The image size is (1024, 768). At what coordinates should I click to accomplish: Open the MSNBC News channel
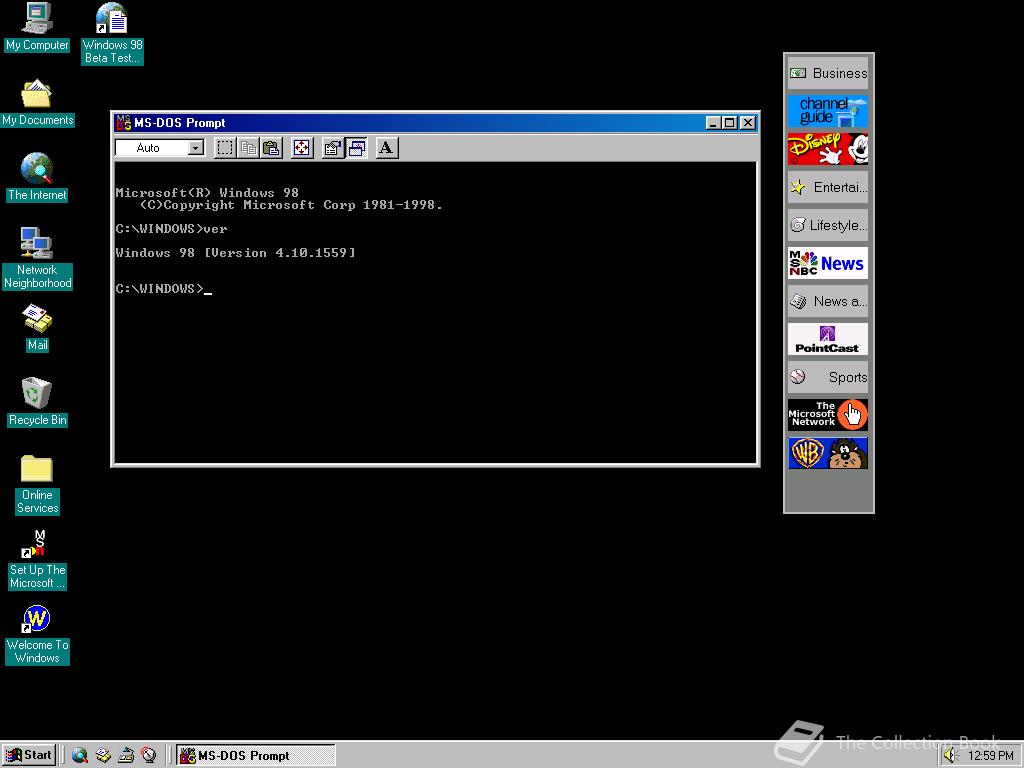coord(828,263)
